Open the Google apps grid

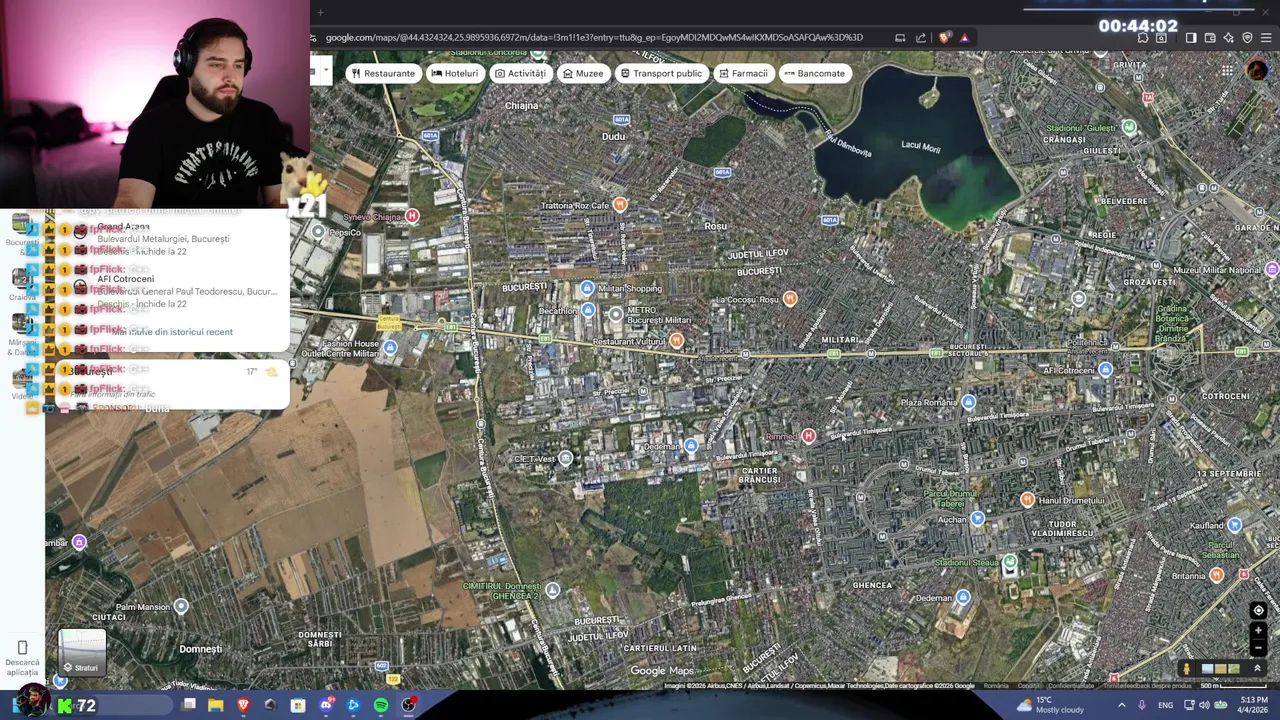click(x=1227, y=71)
